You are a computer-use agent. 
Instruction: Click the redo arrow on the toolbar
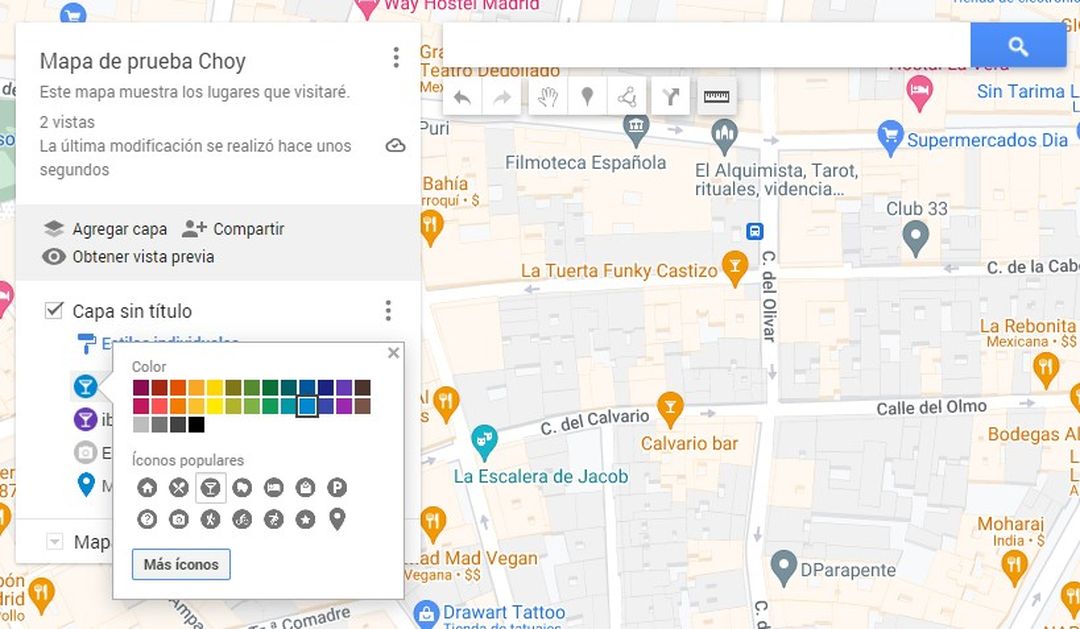point(501,97)
